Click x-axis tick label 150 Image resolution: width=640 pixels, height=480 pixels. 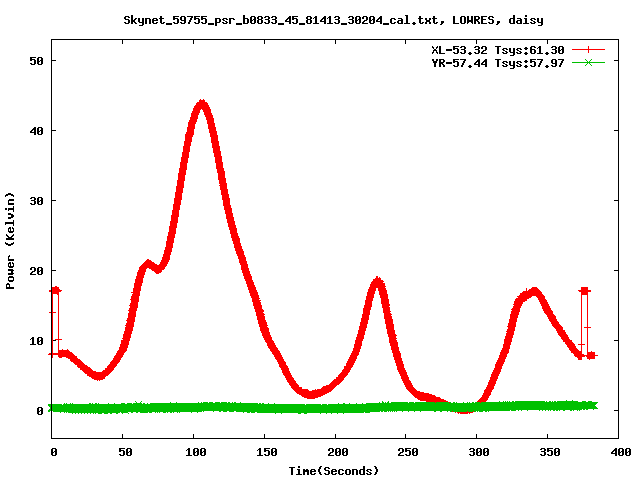click(267, 452)
